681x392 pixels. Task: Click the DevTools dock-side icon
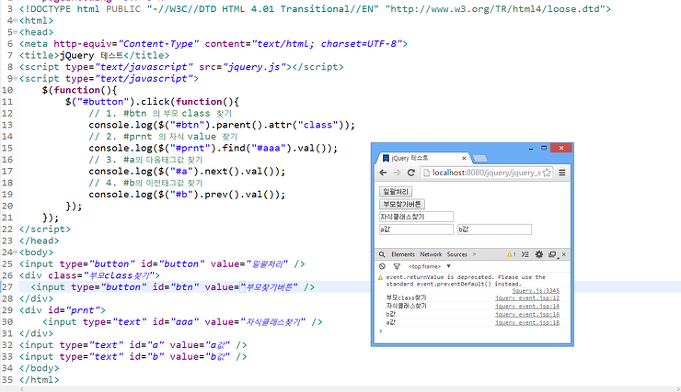[552, 254]
